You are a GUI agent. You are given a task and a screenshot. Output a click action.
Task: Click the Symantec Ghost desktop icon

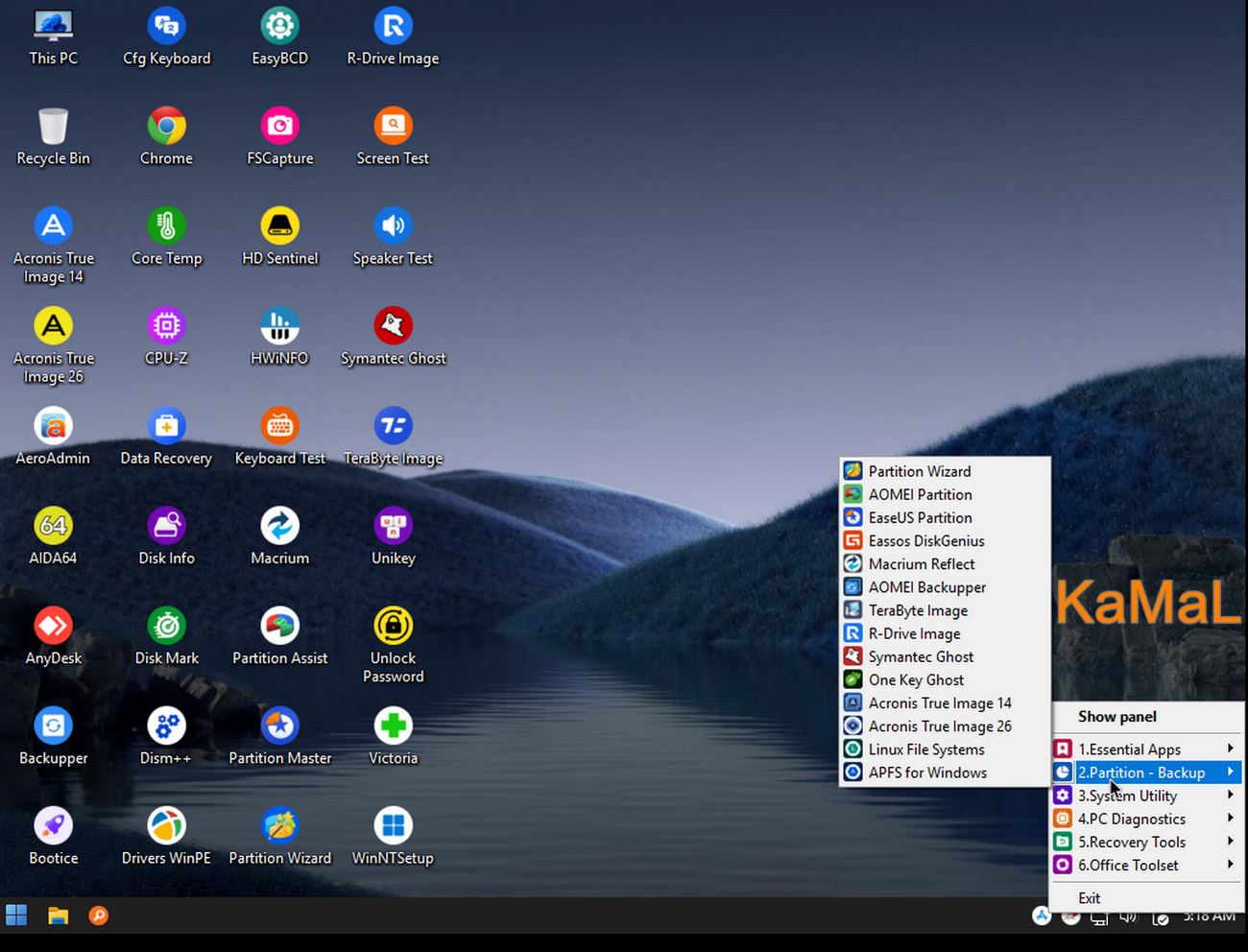coord(394,338)
